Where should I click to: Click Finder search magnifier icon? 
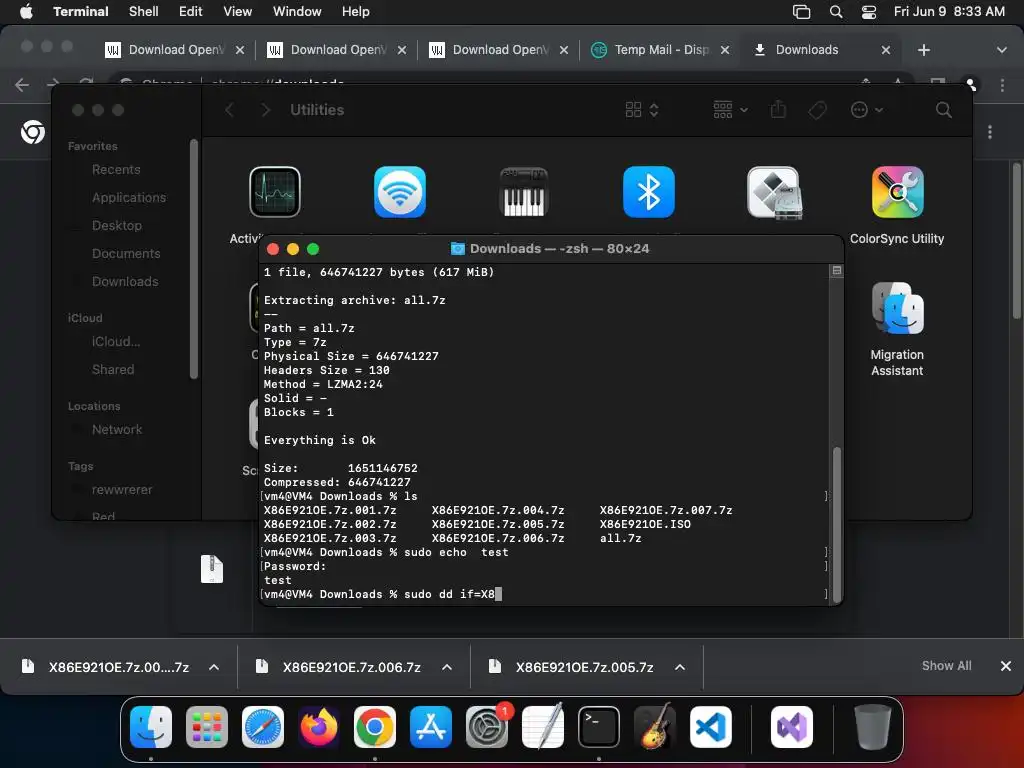click(x=943, y=110)
